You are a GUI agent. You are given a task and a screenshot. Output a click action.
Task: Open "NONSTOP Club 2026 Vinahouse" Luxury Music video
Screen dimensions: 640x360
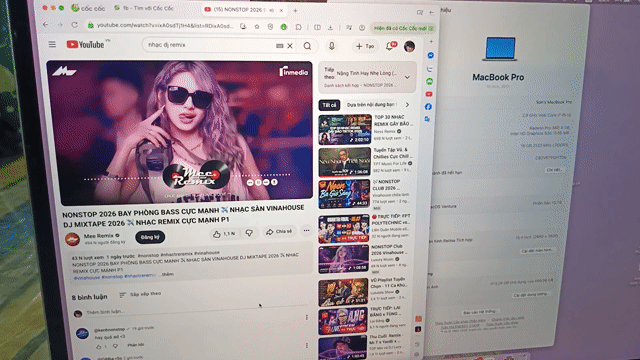(x=343, y=259)
